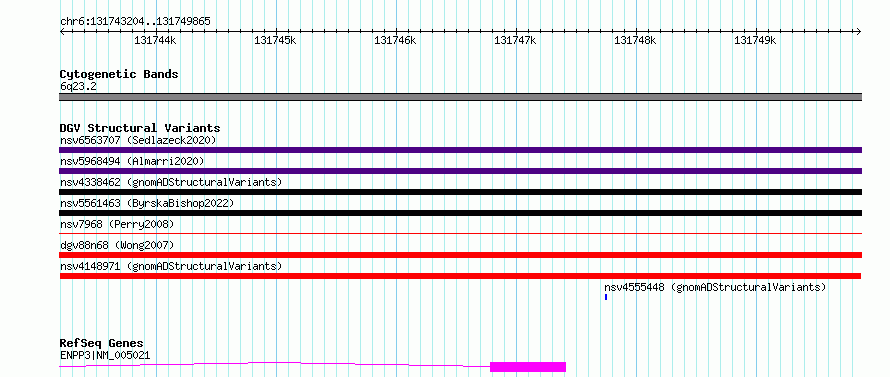
Task: Click the nsv4338462 (gnomADStructuralVariants) label
Action: pos(171,182)
